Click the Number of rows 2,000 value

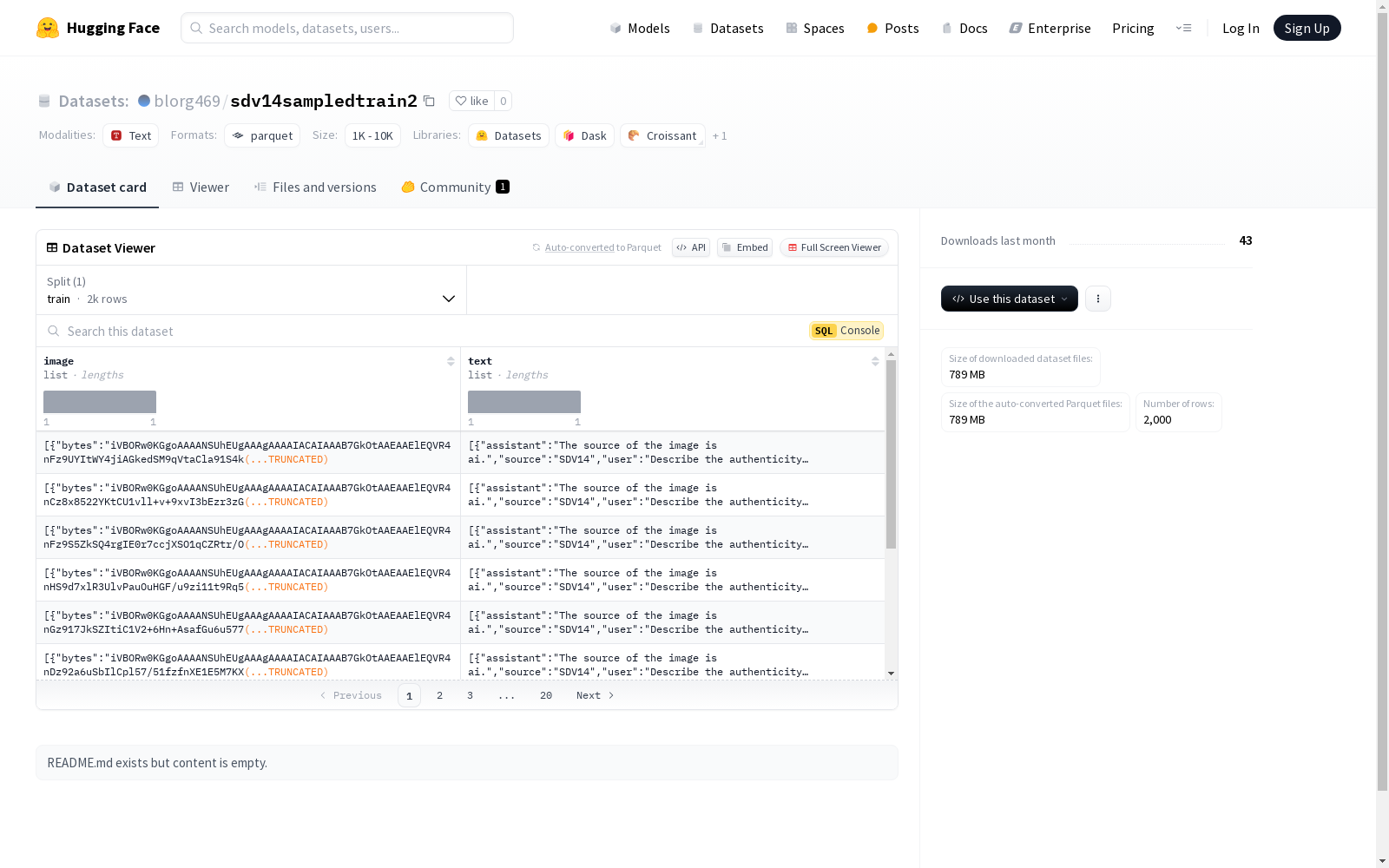pos(1157,420)
